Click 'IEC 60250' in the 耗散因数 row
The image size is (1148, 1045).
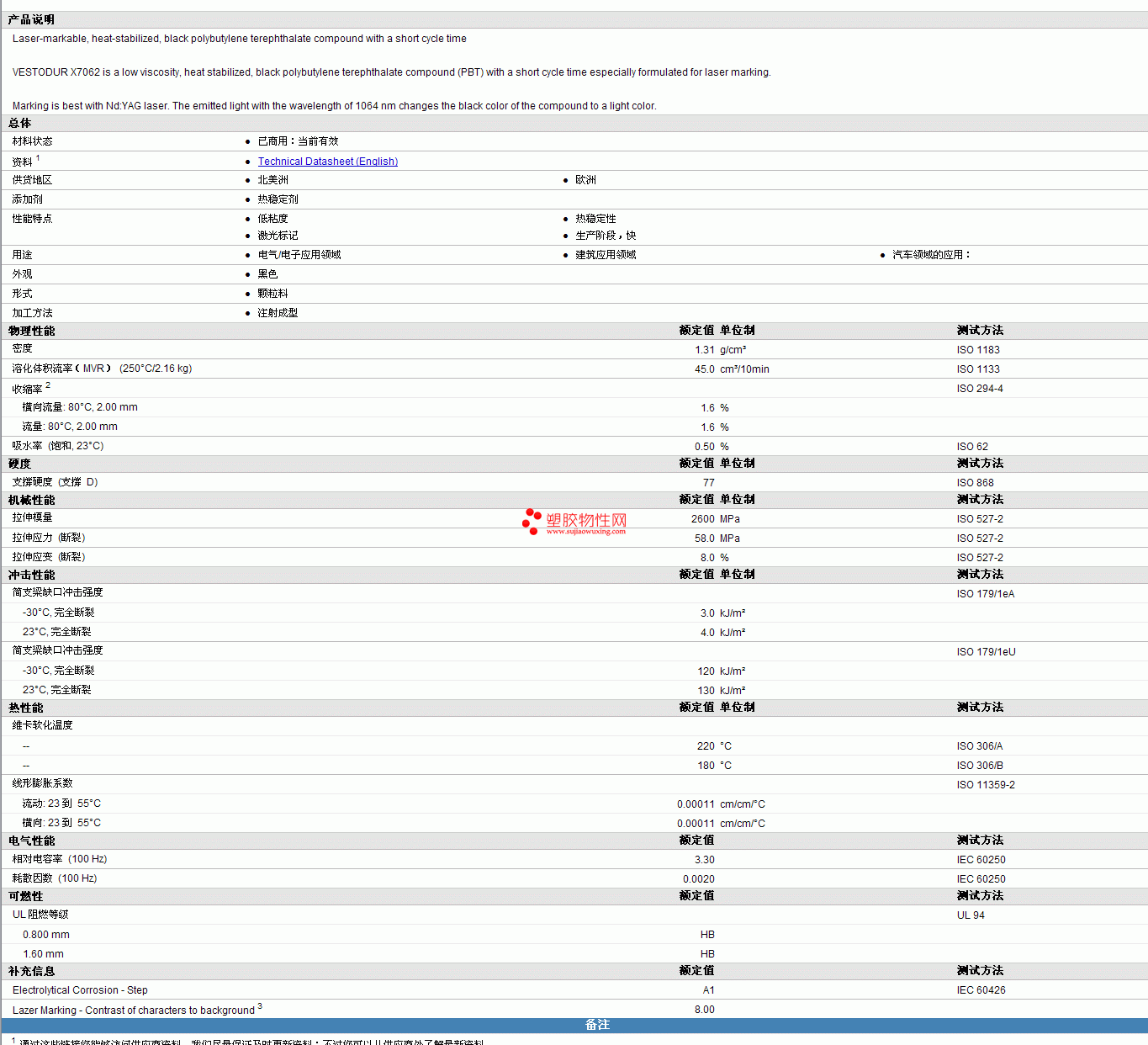click(981, 879)
